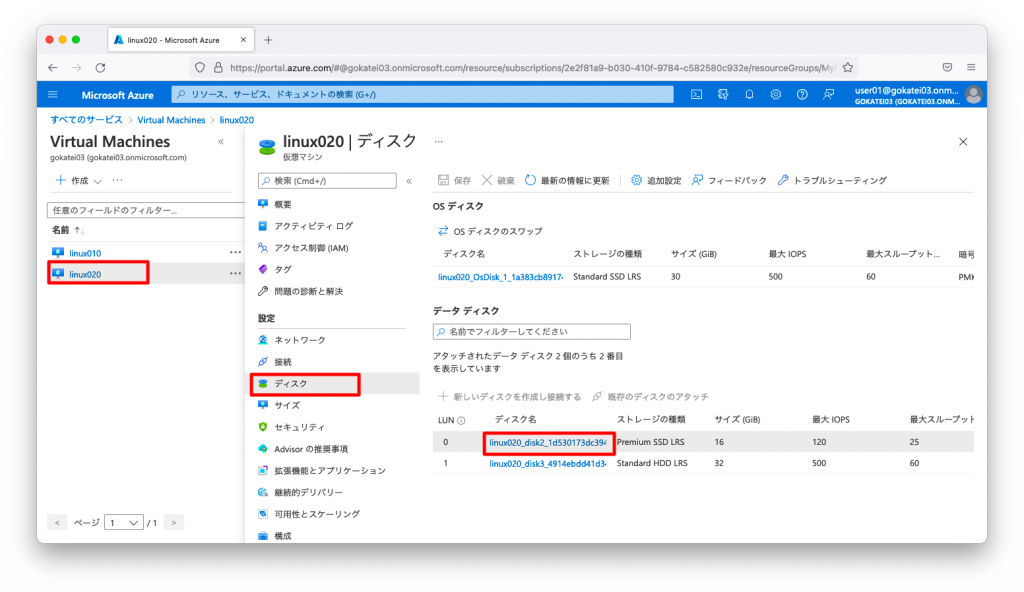Click 追加設定 toolbar button
This screenshot has height=592, width=1024.
656,180
